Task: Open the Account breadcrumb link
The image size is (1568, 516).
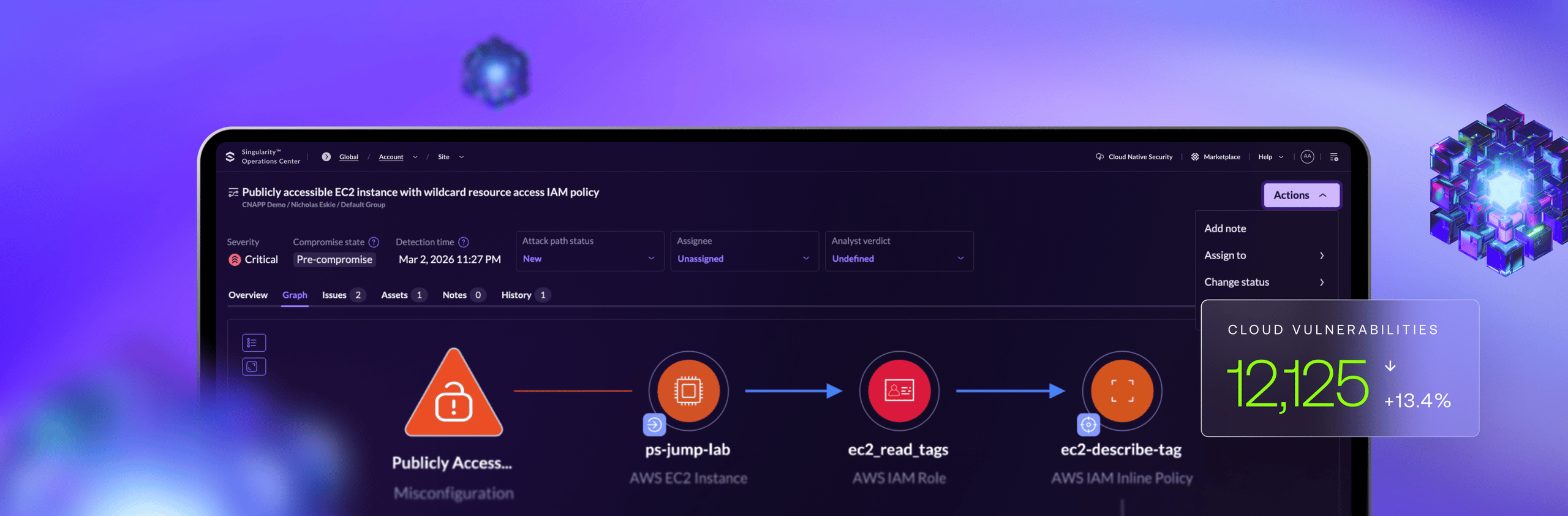Action: point(391,157)
